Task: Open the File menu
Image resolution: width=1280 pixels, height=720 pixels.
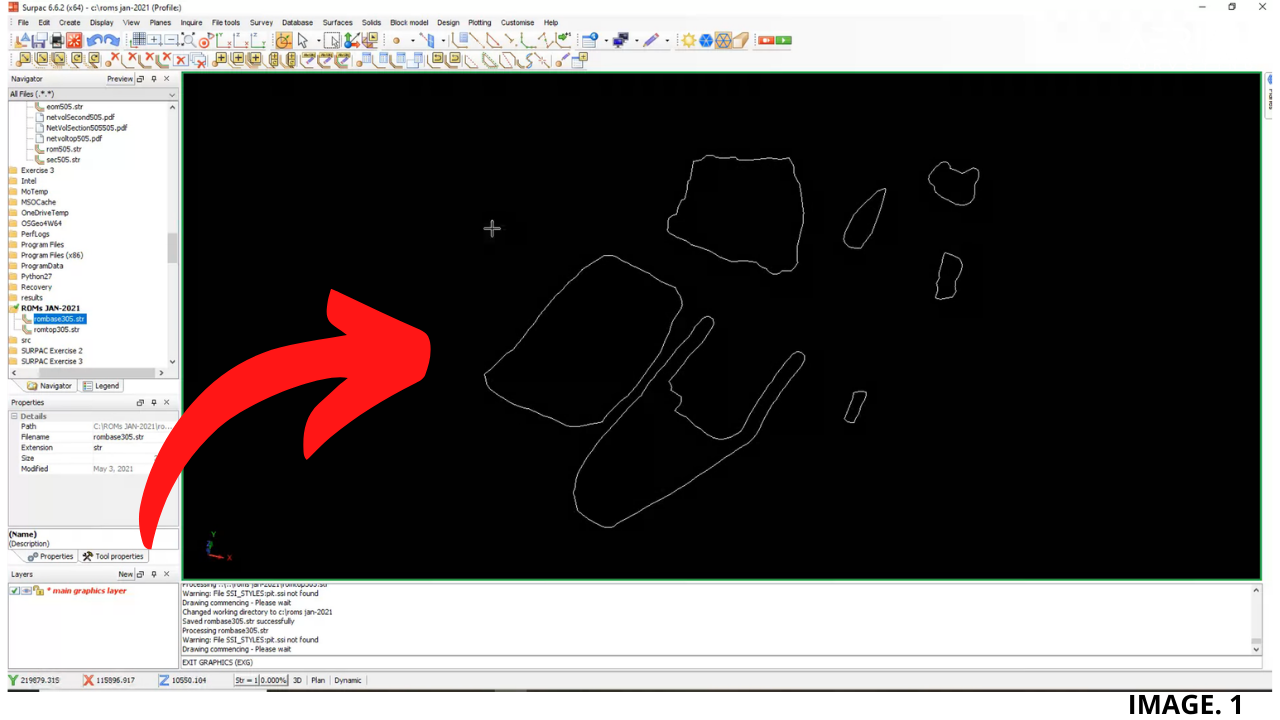Action: pos(24,22)
